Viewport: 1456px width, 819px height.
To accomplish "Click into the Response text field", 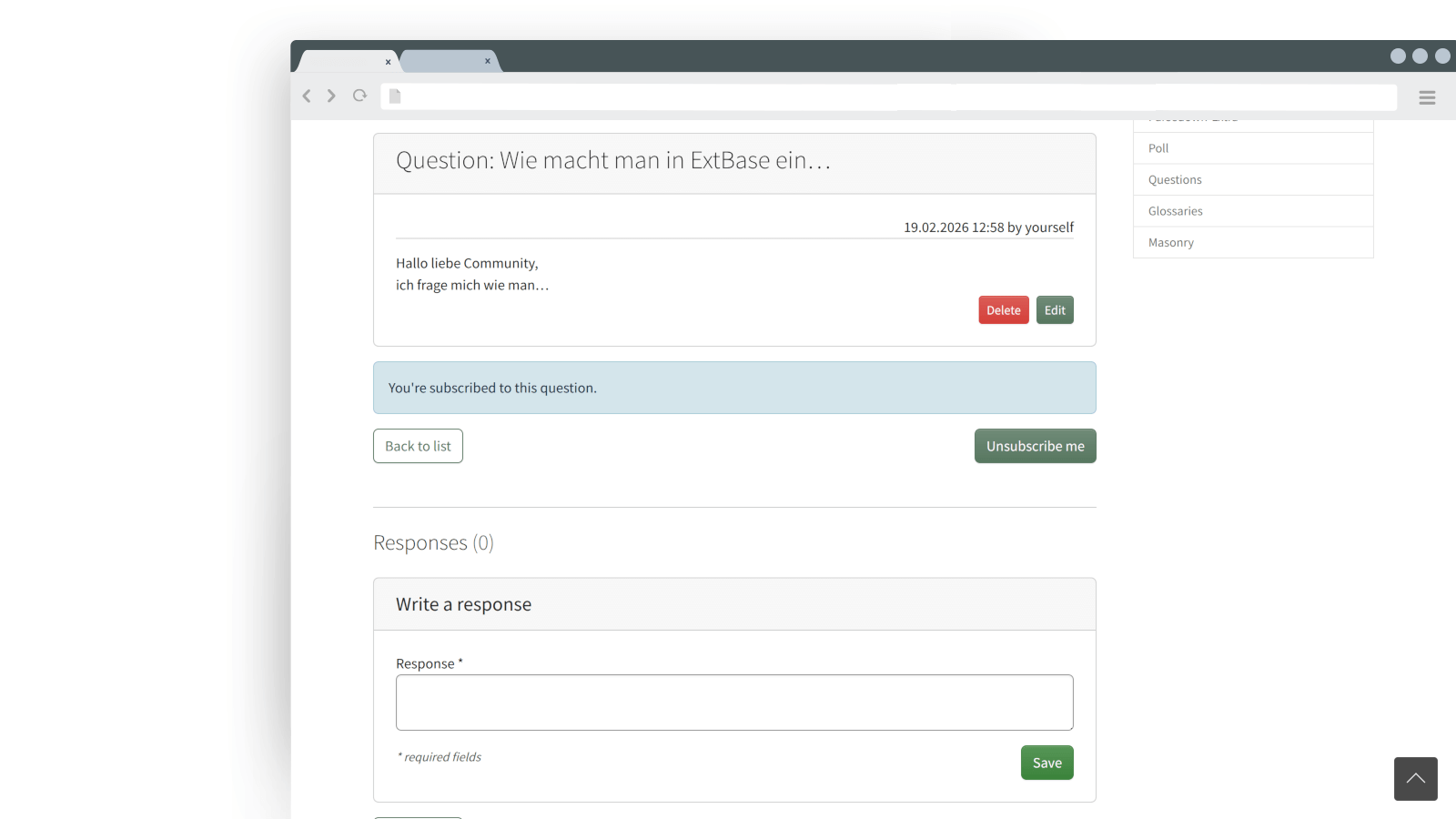I will point(734,703).
